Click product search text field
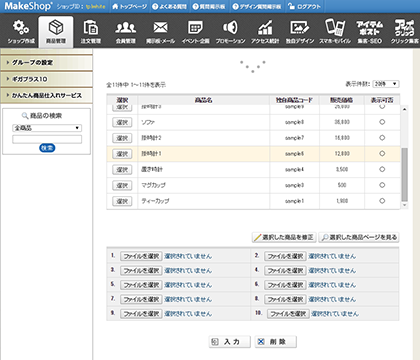The height and width of the screenshot is (360, 420). [47, 139]
